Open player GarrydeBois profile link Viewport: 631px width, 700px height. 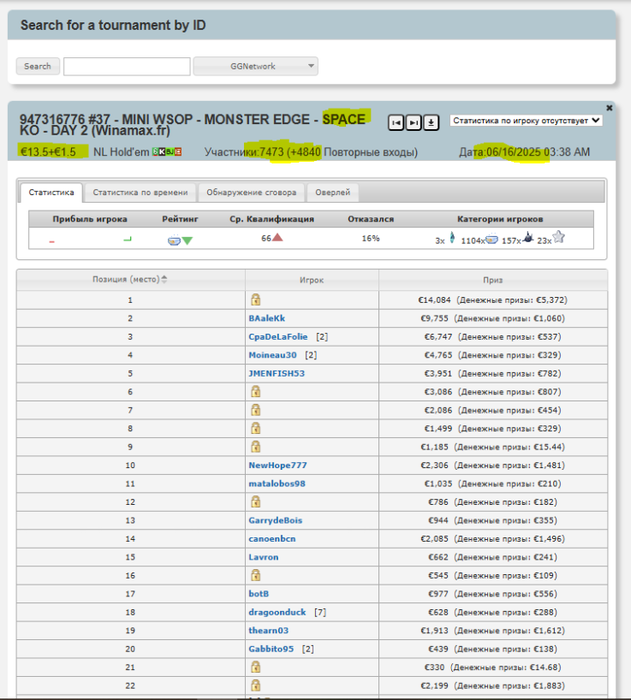[276, 520]
